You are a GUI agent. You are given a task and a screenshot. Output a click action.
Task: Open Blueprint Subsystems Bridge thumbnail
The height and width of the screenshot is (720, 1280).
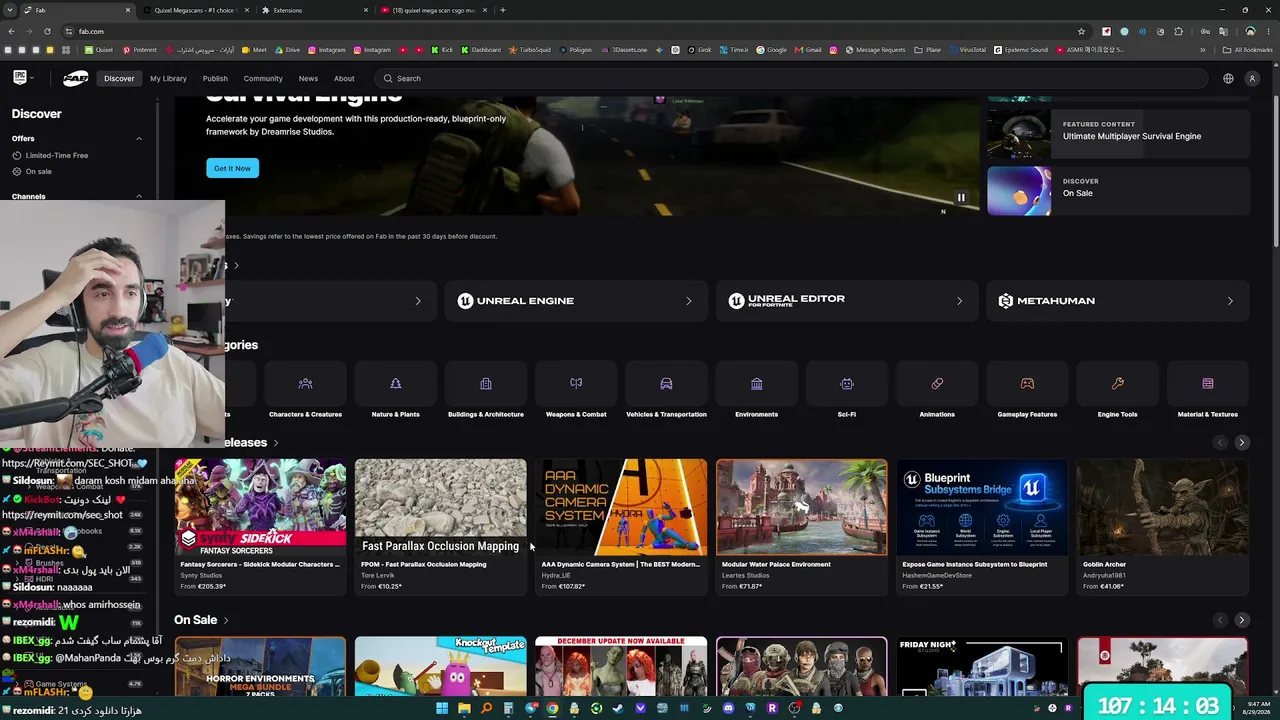tap(982, 507)
